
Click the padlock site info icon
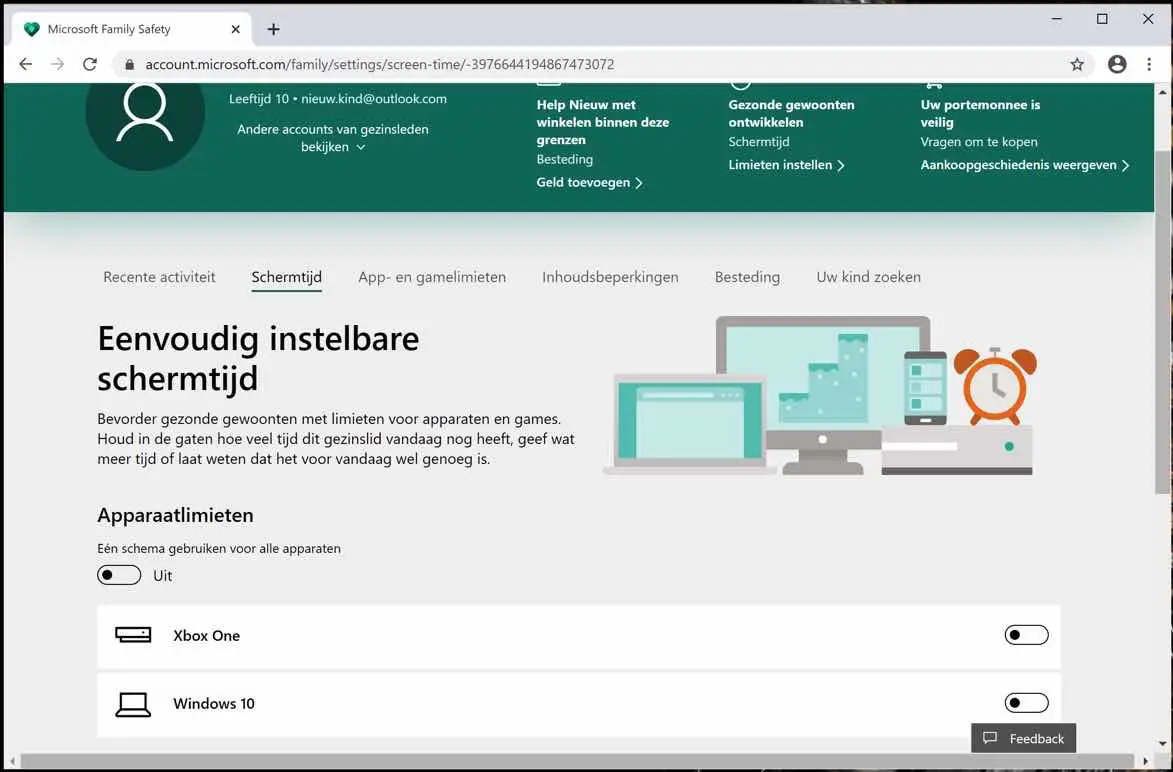tap(129, 64)
